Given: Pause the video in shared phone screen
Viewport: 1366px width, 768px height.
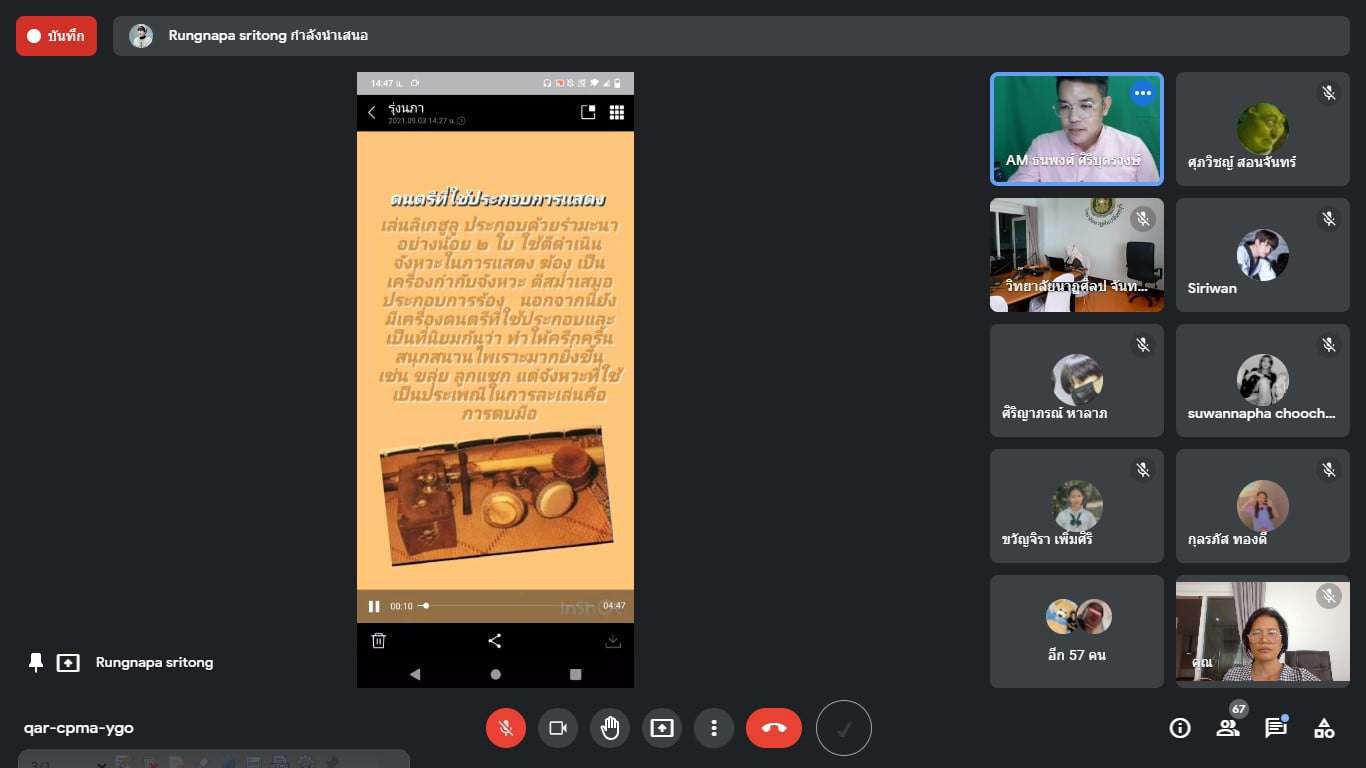Looking at the screenshot, I should click(374, 606).
